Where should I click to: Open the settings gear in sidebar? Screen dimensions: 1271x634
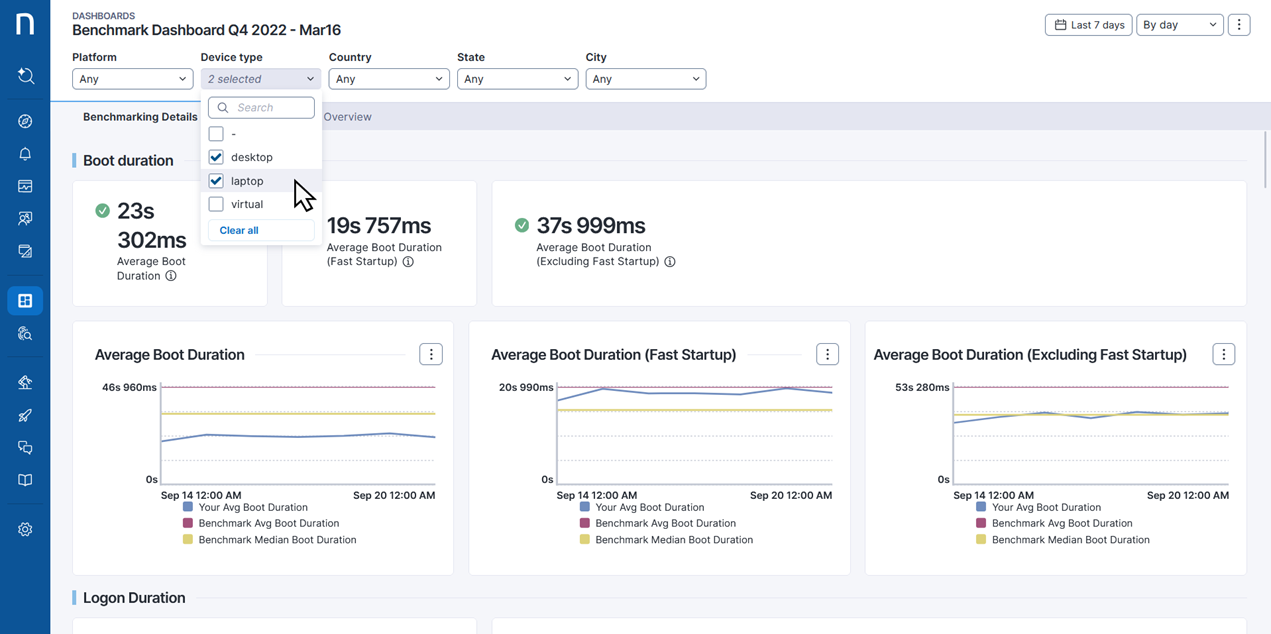(x=25, y=530)
